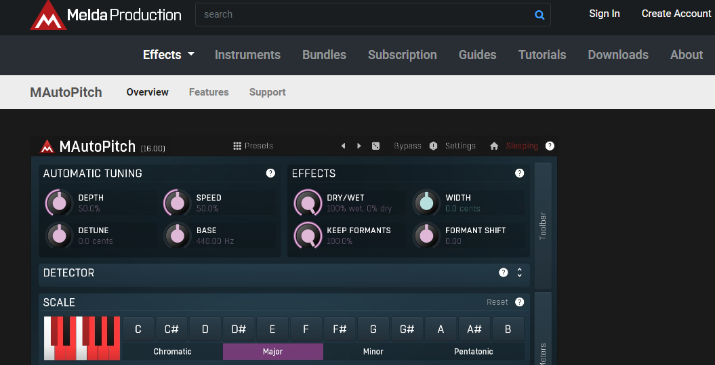Image resolution: width=715 pixels, height=365 pixels.
Task: Toggle note D in scale
Action: pos(205,329)
